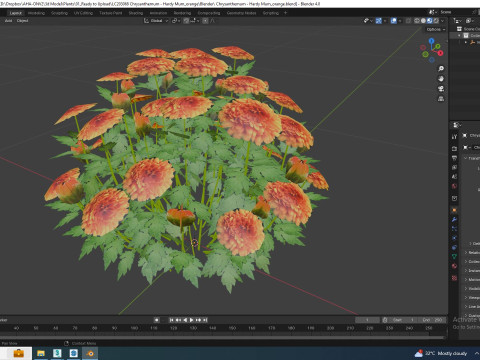Switch to the Sculpting workspace tab
Viewport: 480px width, 360px height.
pos(59,13)
